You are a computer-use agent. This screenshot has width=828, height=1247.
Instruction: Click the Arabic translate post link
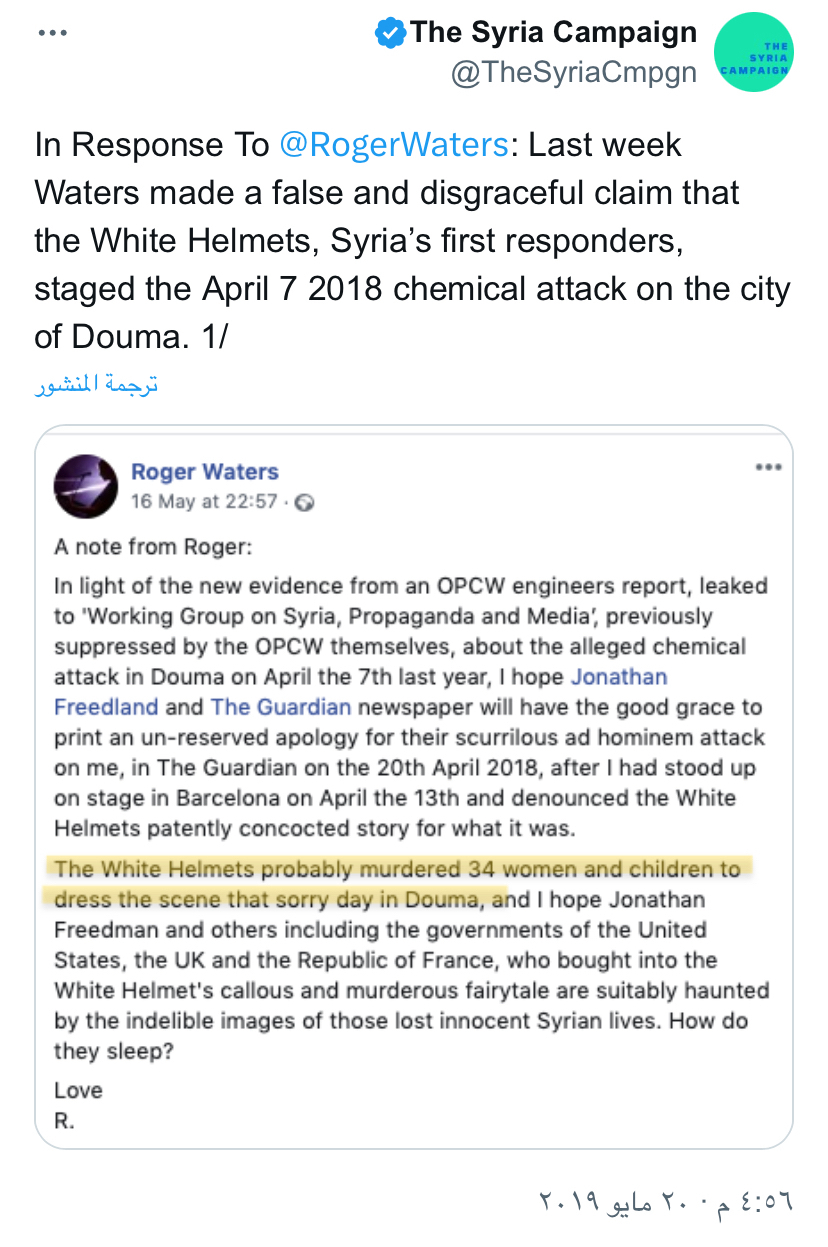point(96,386)
